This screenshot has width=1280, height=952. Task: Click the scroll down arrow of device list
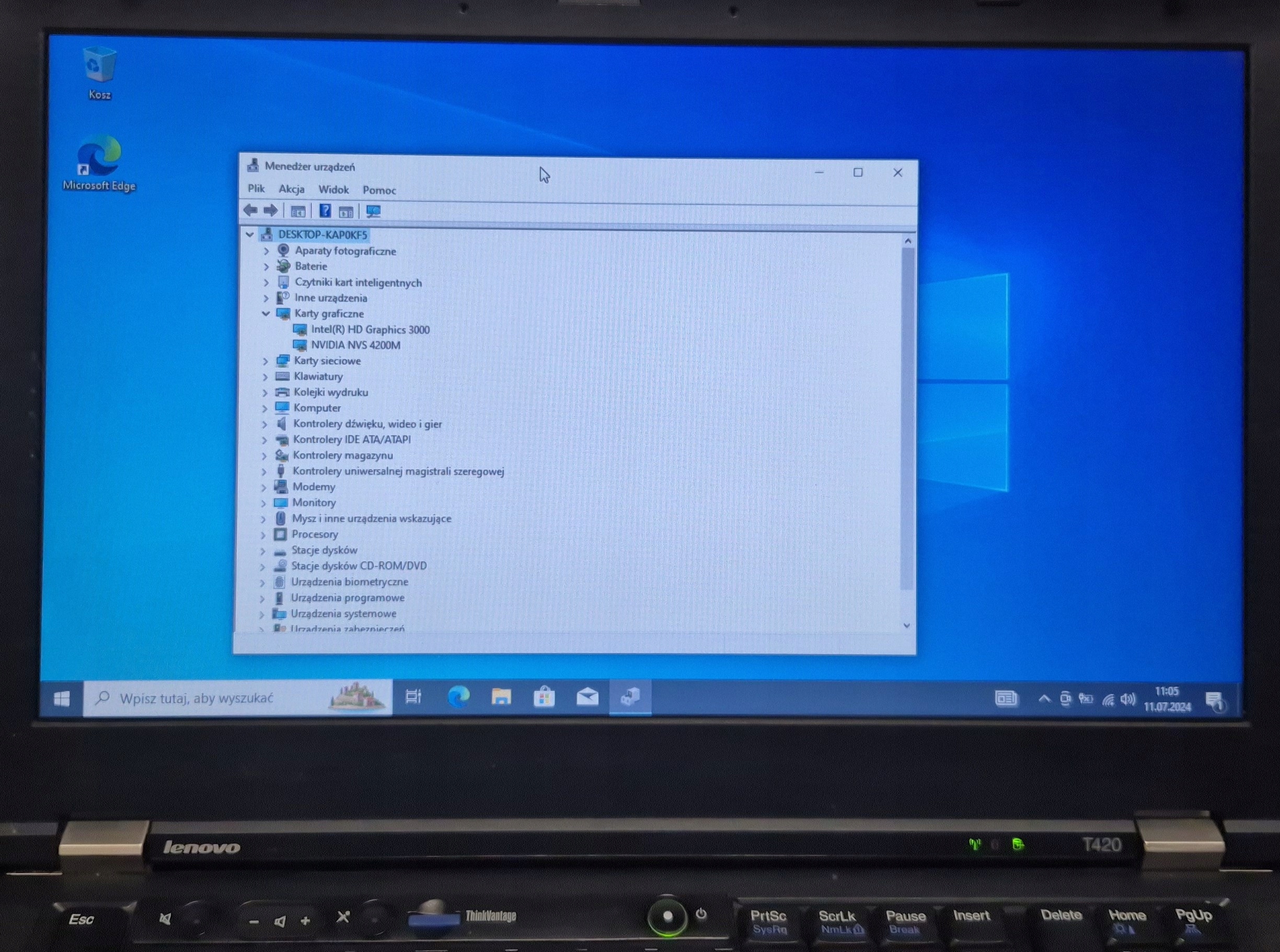pos(906,625)
